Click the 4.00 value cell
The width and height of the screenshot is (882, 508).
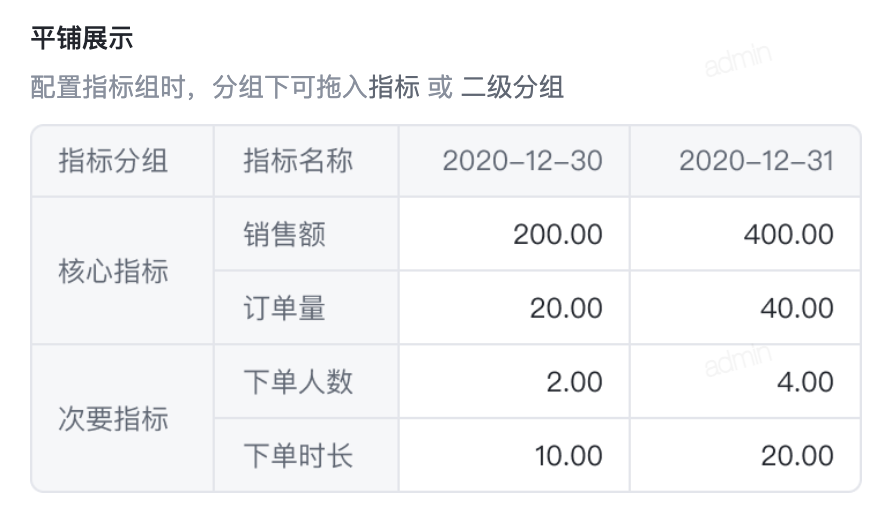pos(745,381)
